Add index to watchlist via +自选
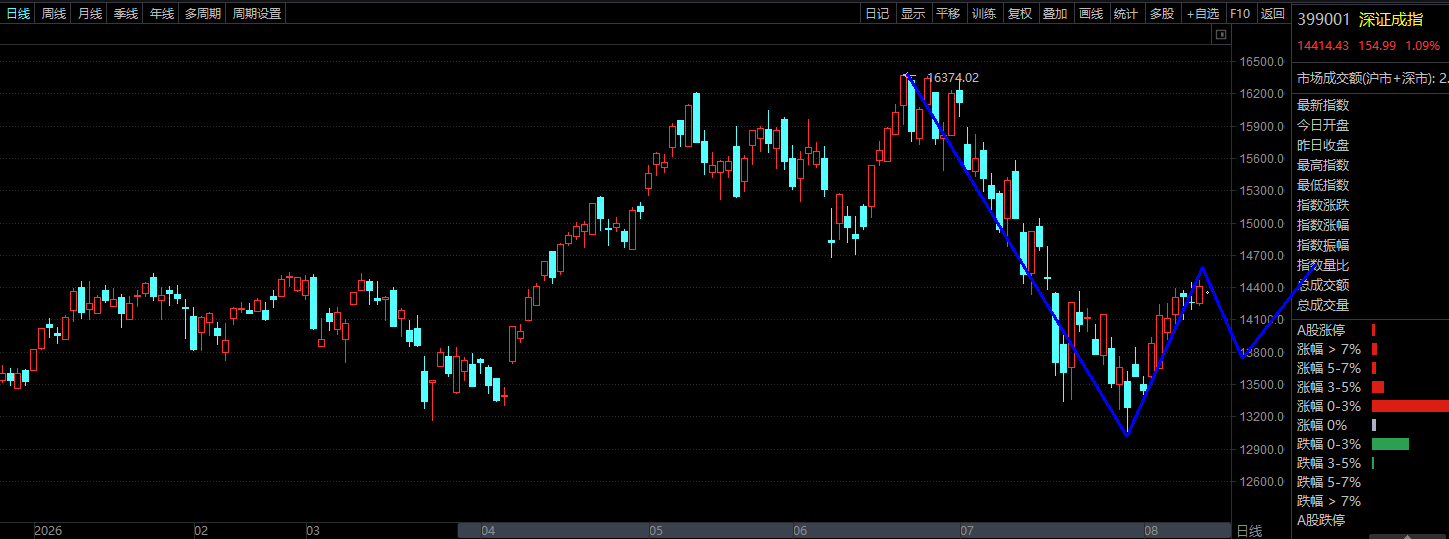The width and height of the screenshot is (1449, 539). click(1203, 13)
